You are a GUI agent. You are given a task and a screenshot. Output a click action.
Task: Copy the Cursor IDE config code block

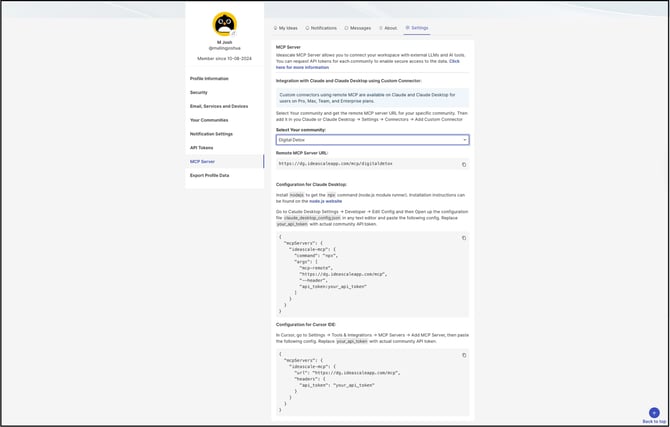pyautogui.click(x=464, y=355)
